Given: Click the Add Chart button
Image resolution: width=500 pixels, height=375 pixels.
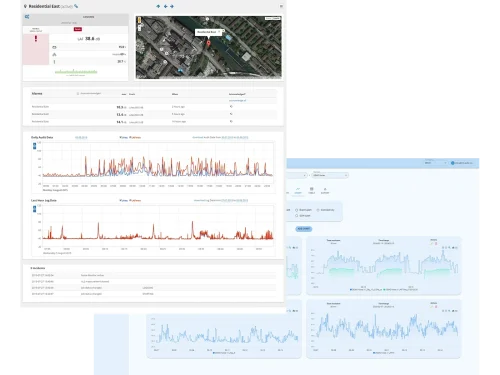Looking at the screenshot, I should click(304, 229).
